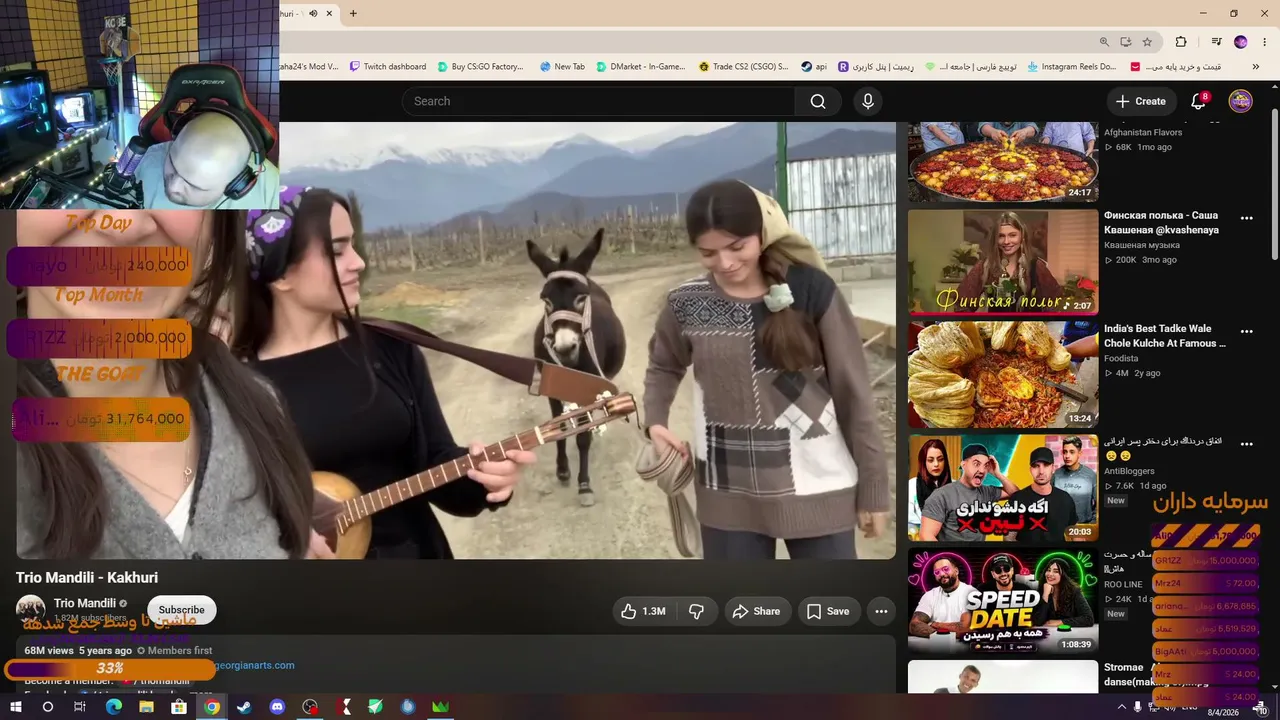Launch Microsoft Edge from the taskbar
This screenshot has width=1280, height=720.
[x=113, y=707]
